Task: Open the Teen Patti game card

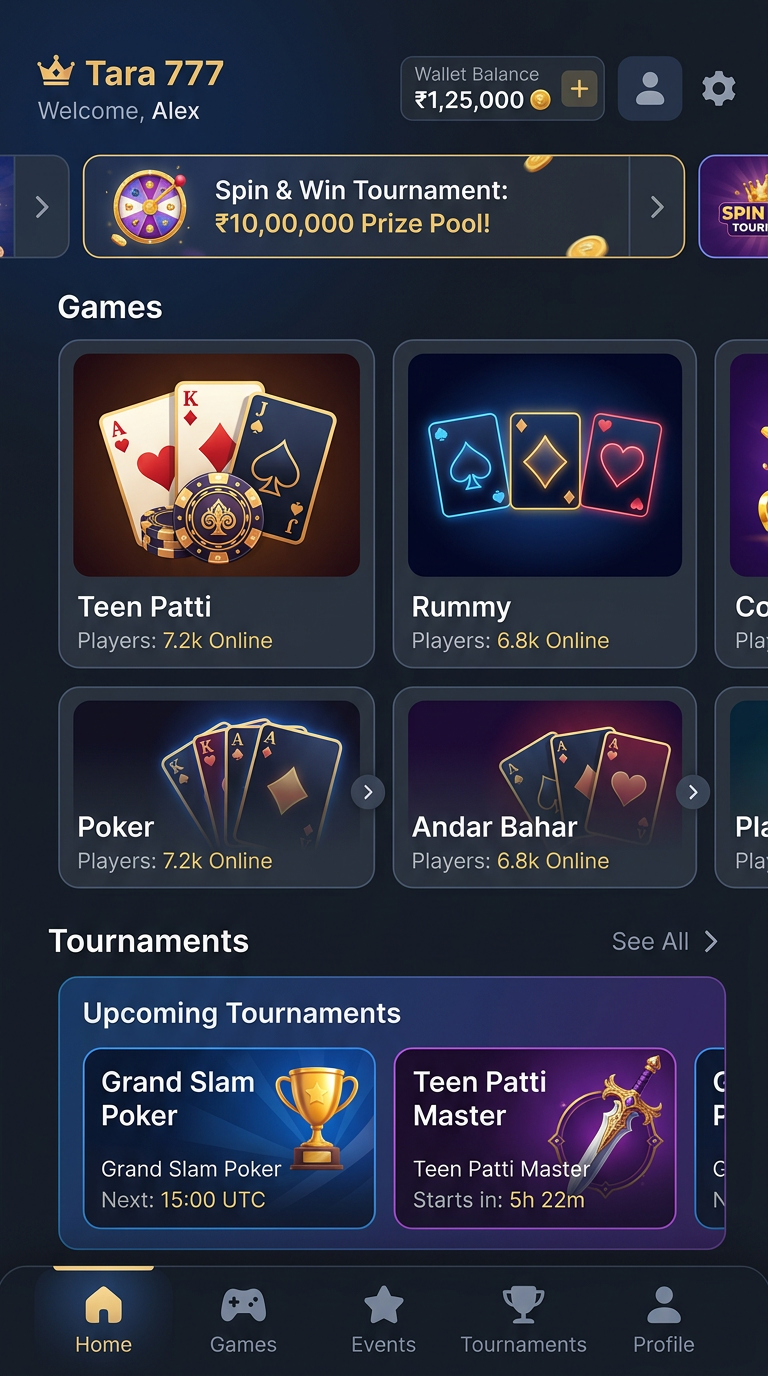Action: pyautogui.click(x=217, y=504)
